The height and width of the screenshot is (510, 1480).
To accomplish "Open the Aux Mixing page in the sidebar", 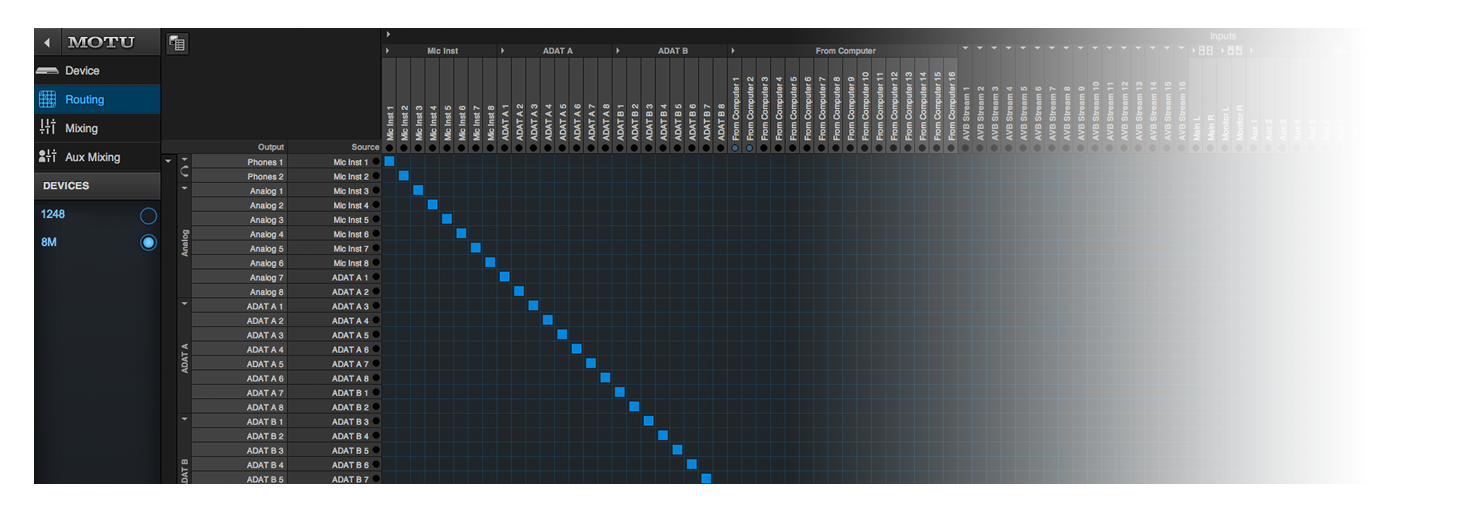I will 92,157.
